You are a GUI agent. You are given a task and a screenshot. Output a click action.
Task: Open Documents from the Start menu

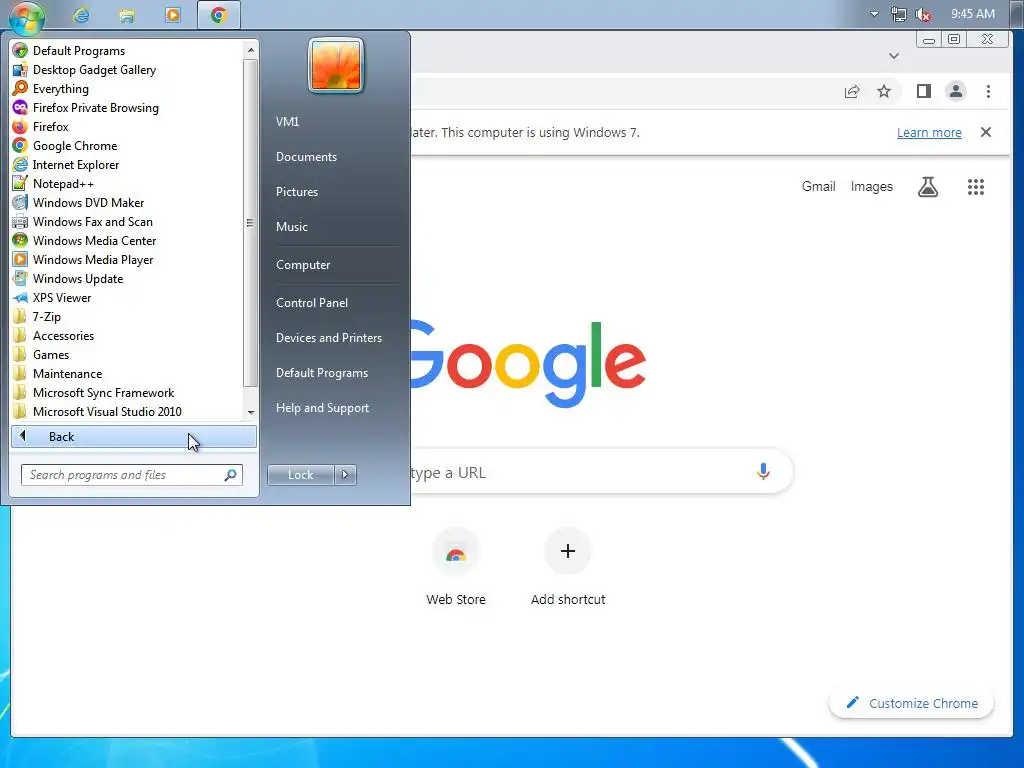pyautogui.click(x=306, y=157)
